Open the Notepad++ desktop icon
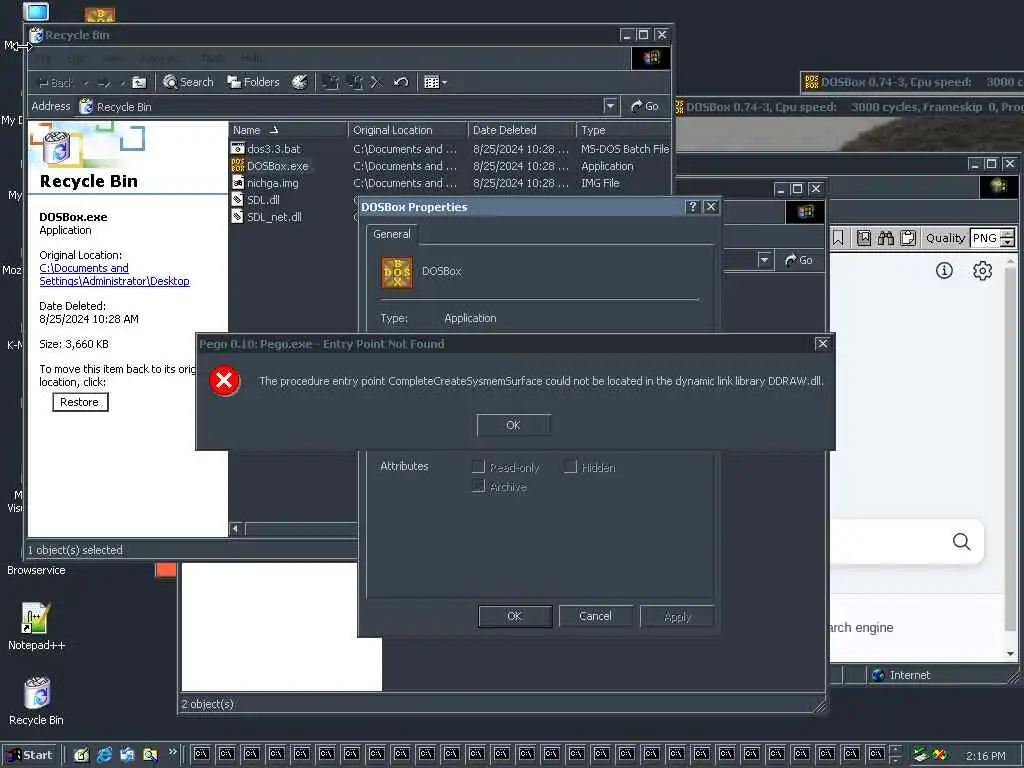The height and width of the screenshot is (768, 1024). pyautogui.click(x=36, y=626)
